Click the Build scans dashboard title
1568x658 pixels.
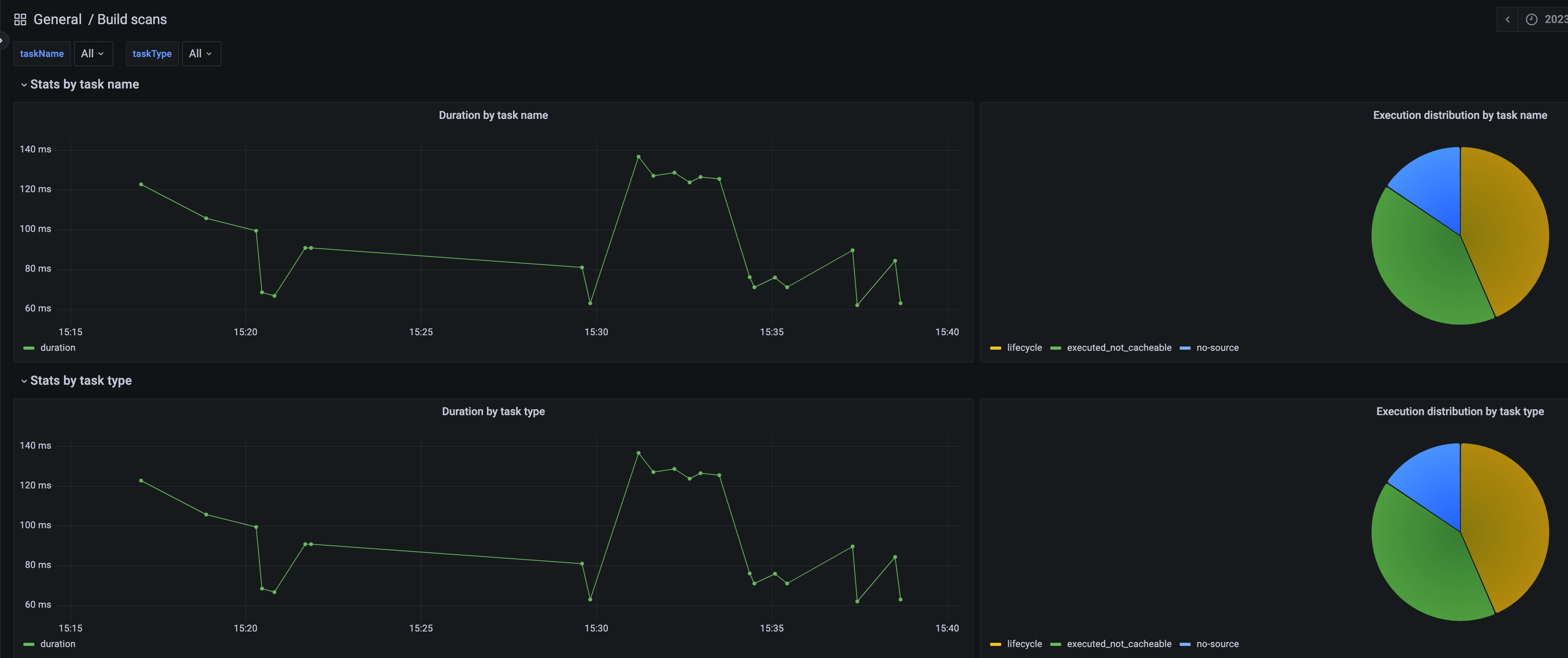(132, 19)
